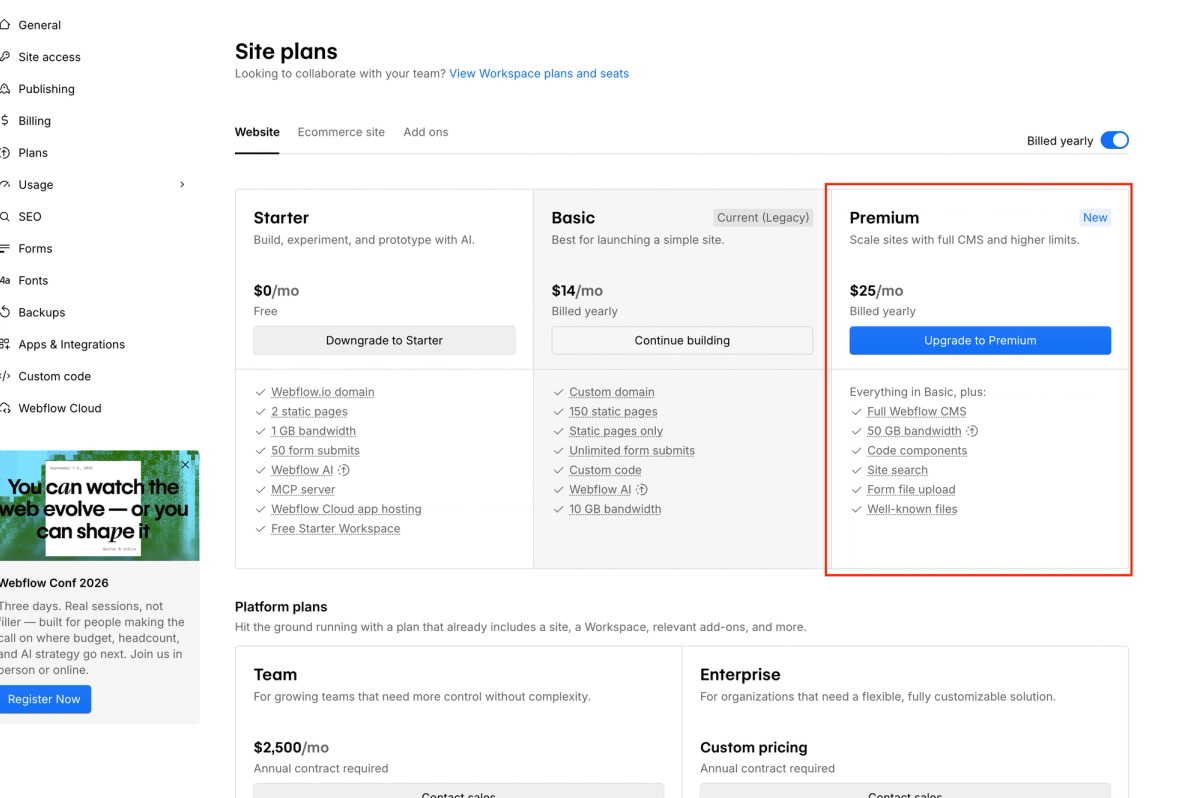Click the Premium plan title
Viewport: 1200px width, 798px height.
click(x=884, y=218)
